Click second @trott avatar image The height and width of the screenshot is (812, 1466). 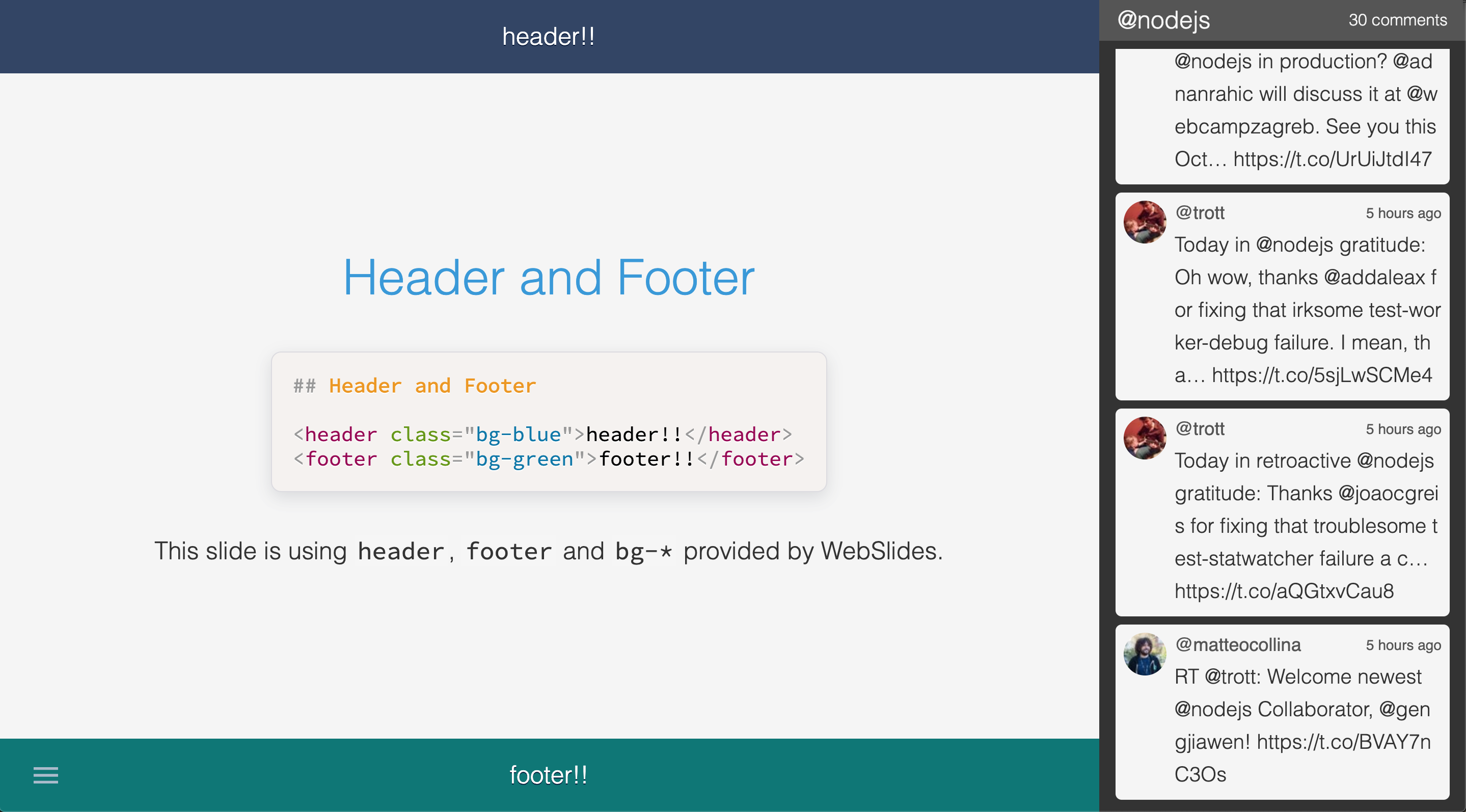tap(1145, 438)
